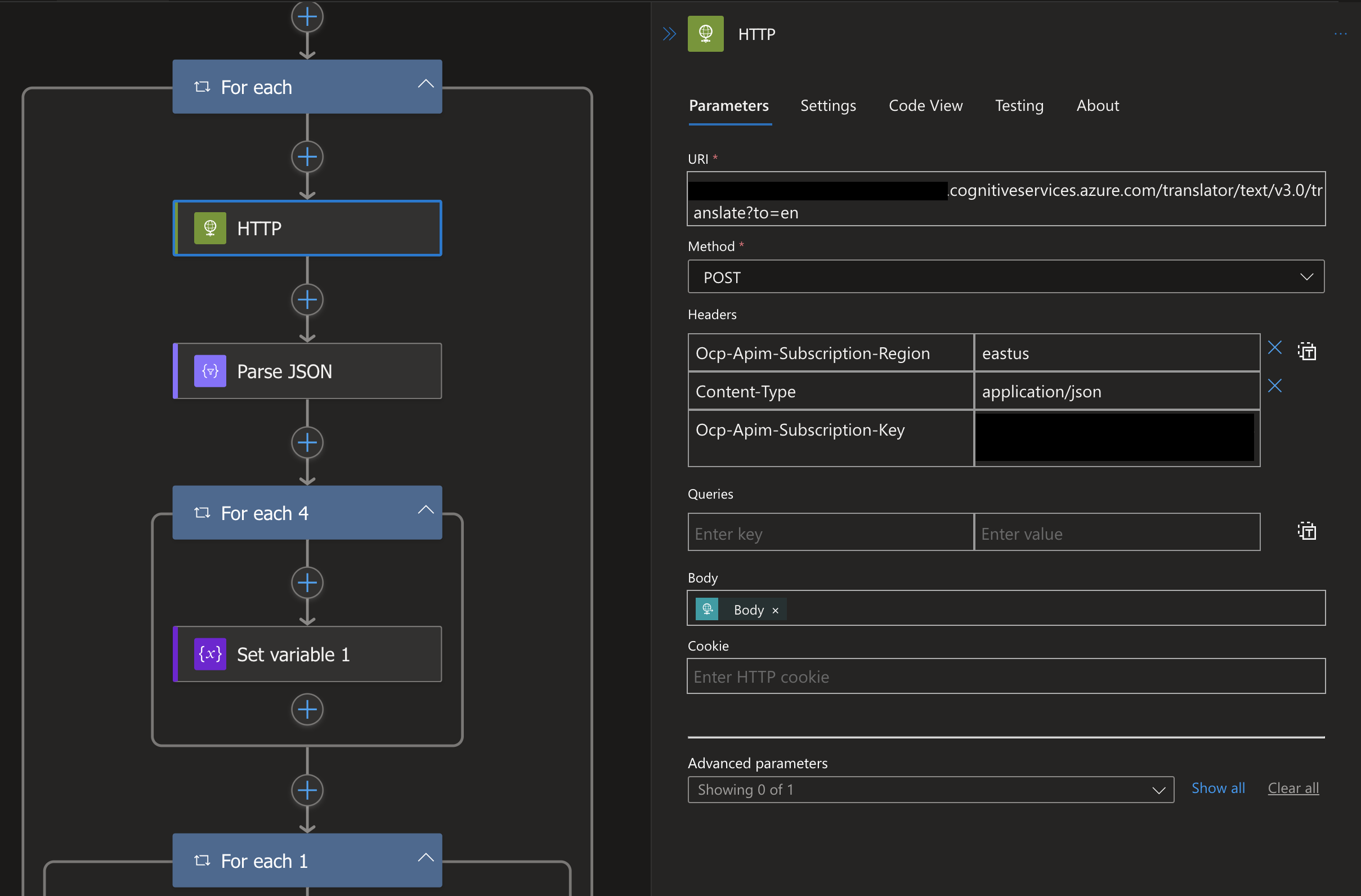Remove the Body token from Body field
Viewport: 1361px width, 896px height.
(776, 611)
